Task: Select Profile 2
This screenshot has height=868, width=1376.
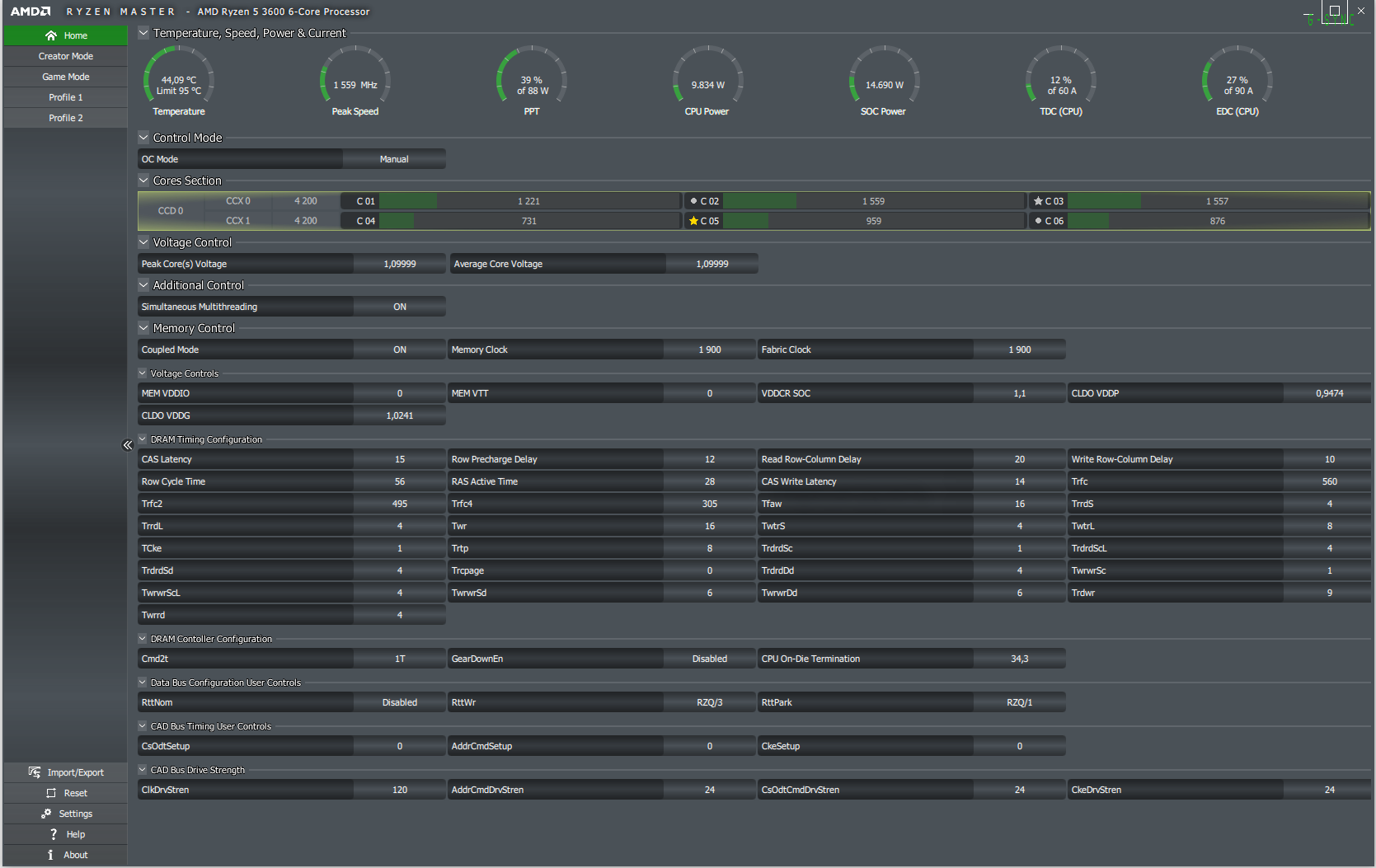Action: point(66,118)
